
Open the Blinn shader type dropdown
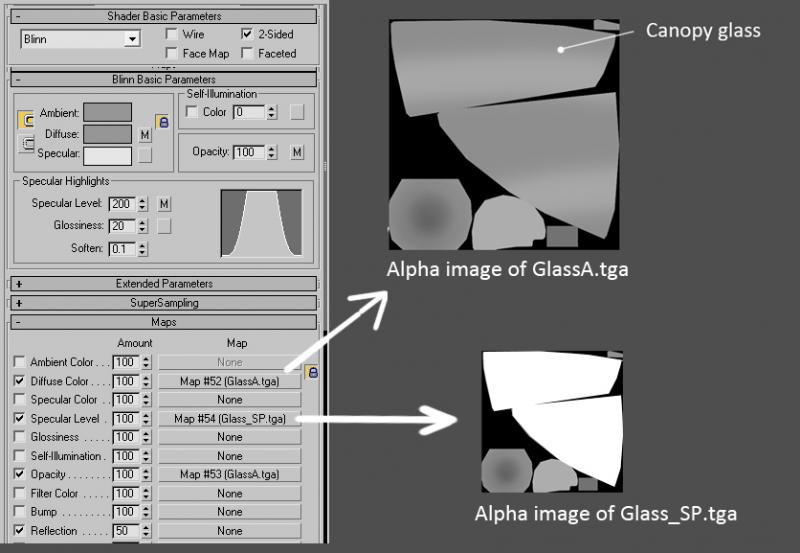(81, 39)
